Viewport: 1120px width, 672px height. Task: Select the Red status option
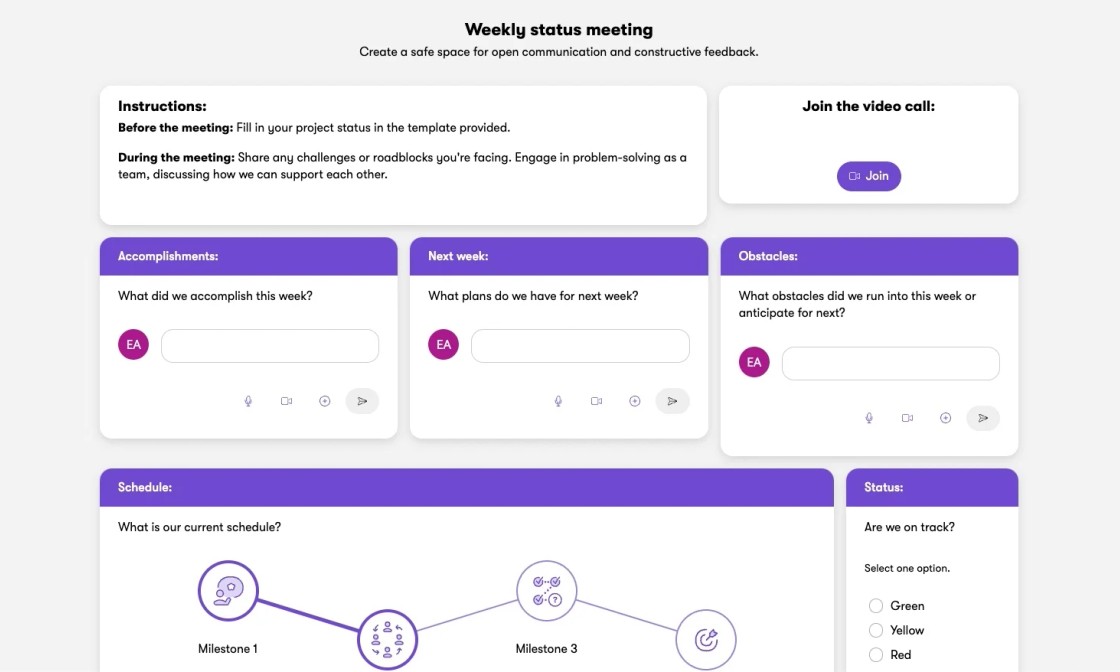876,655
